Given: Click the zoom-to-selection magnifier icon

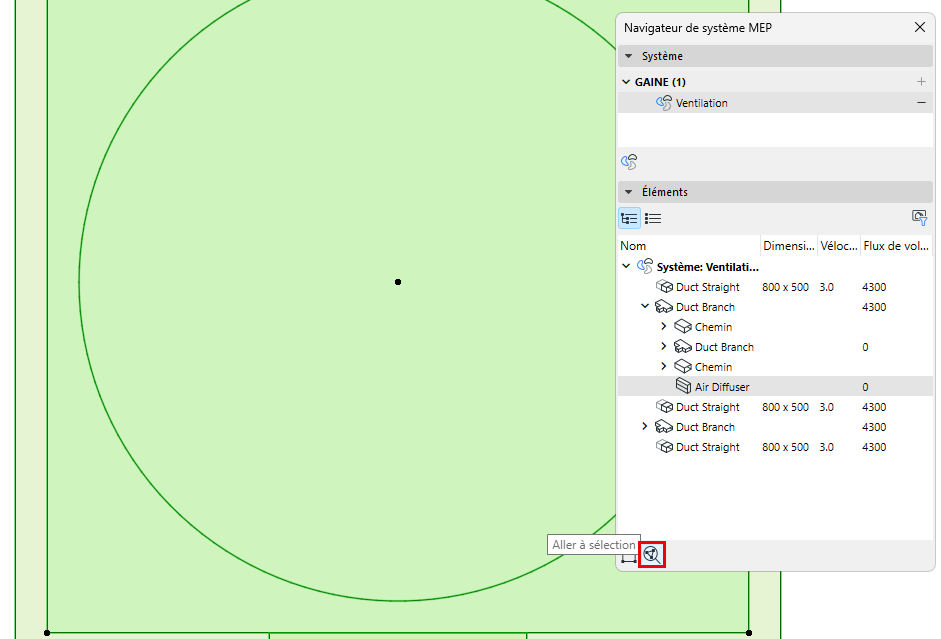Looking at the screenshot, I should point(652,554).
